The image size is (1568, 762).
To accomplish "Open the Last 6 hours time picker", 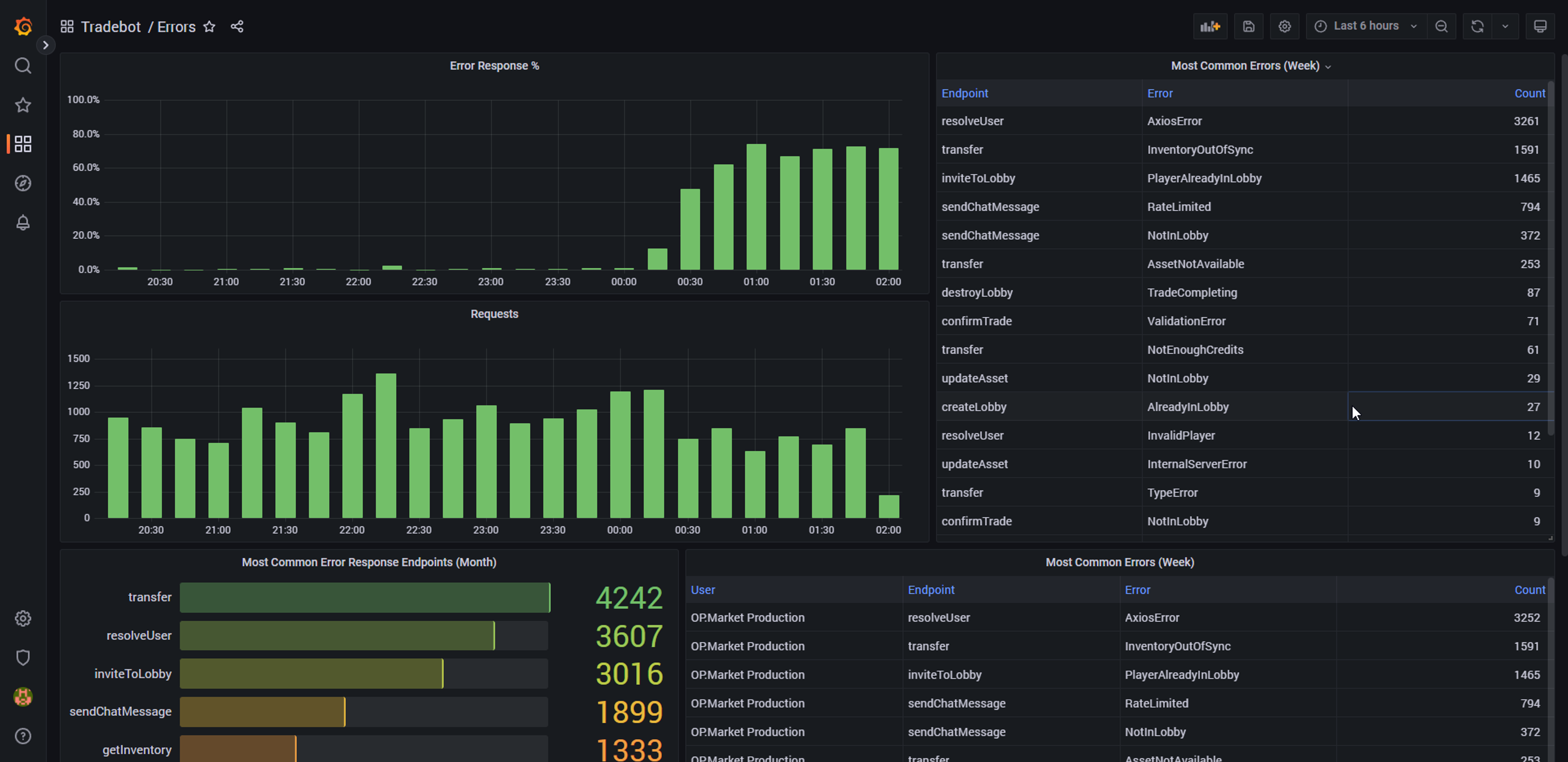I will (1365, 26).
